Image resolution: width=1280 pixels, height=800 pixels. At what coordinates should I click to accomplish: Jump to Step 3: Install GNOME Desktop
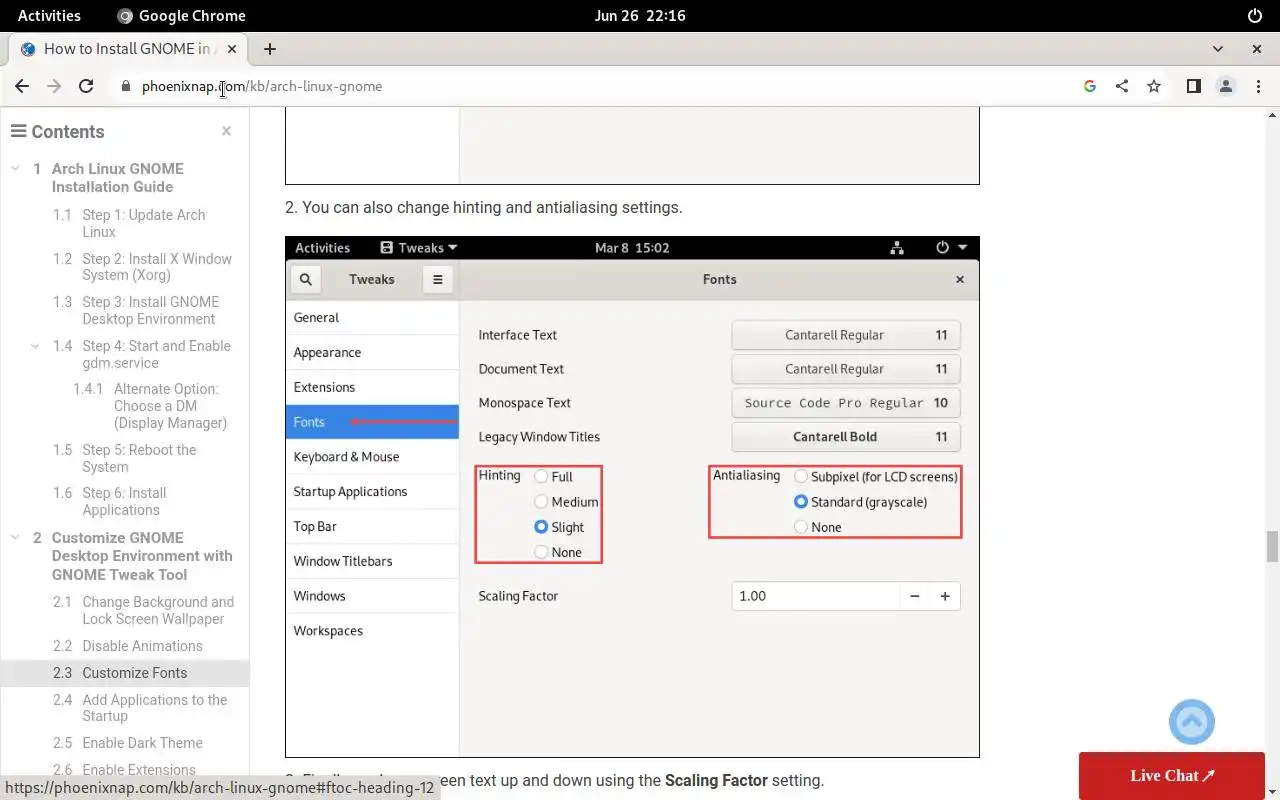point(151,310)
